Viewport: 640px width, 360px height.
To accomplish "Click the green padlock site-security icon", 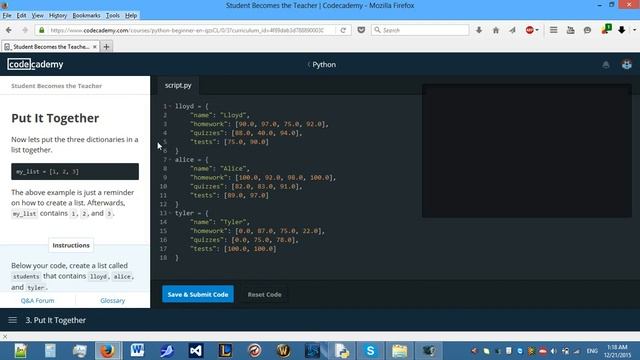I will coord(42,30).
